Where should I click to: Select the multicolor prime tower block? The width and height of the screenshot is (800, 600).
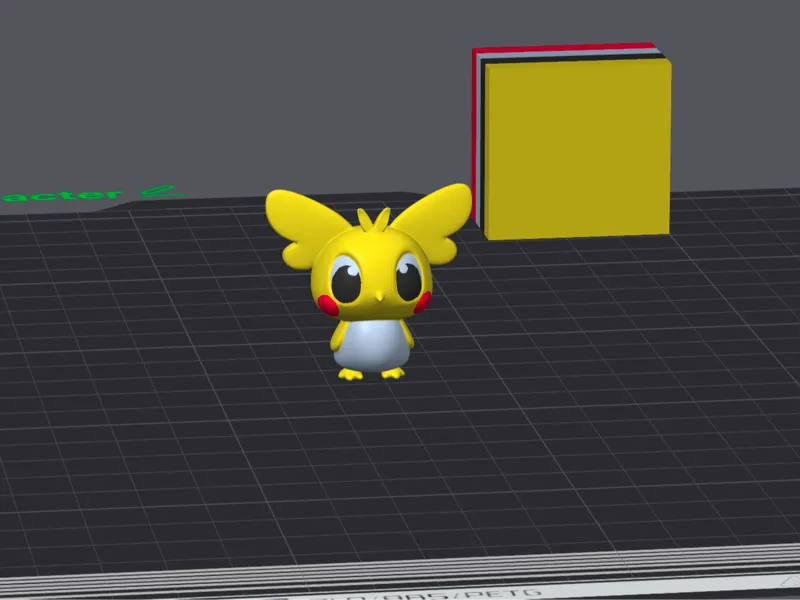[x=572, y=141]
